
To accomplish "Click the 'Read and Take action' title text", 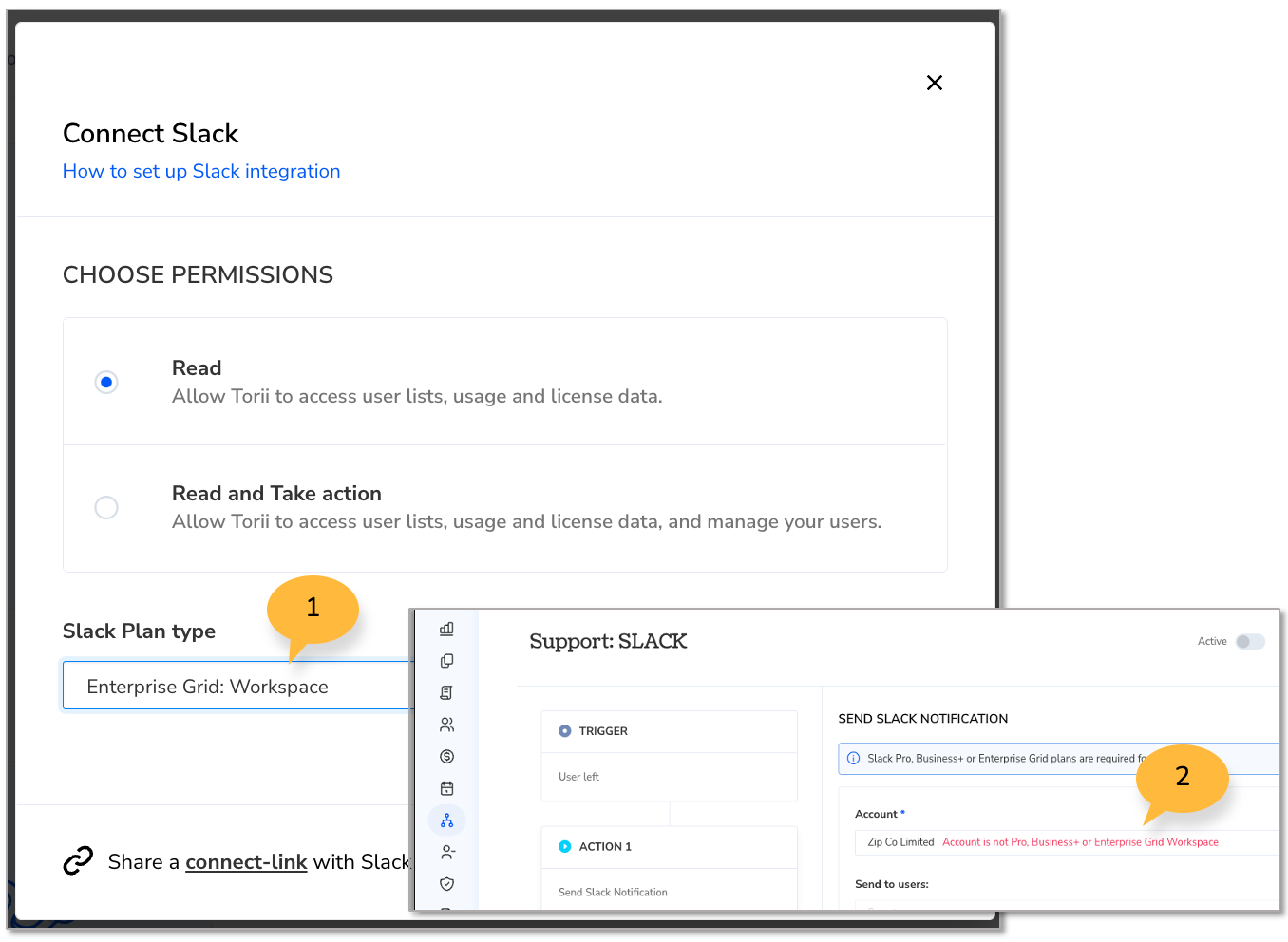I will pyautogui.click(x=276, y=493).
